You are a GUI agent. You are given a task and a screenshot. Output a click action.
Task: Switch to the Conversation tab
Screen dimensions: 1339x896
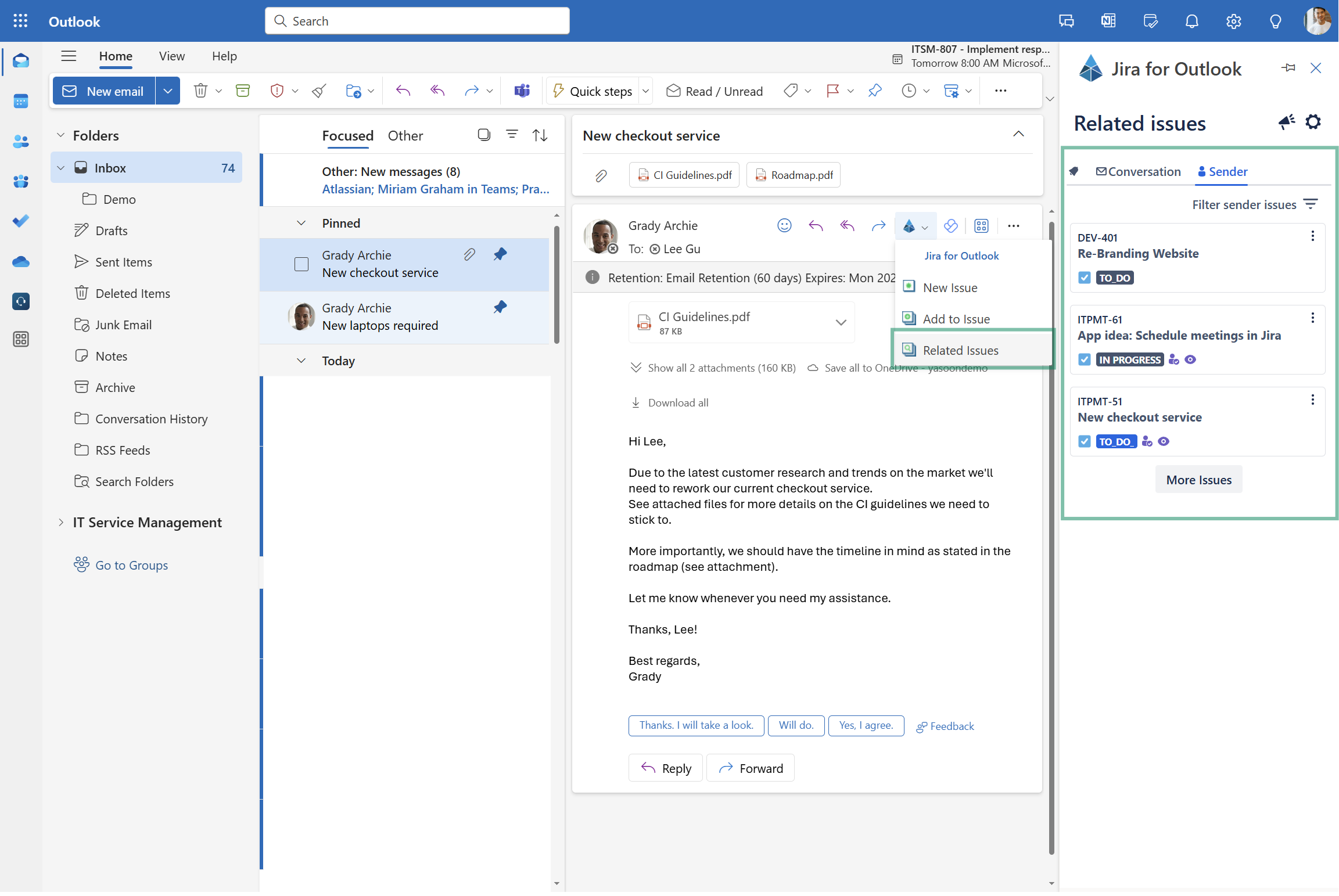click(1139, 172)
